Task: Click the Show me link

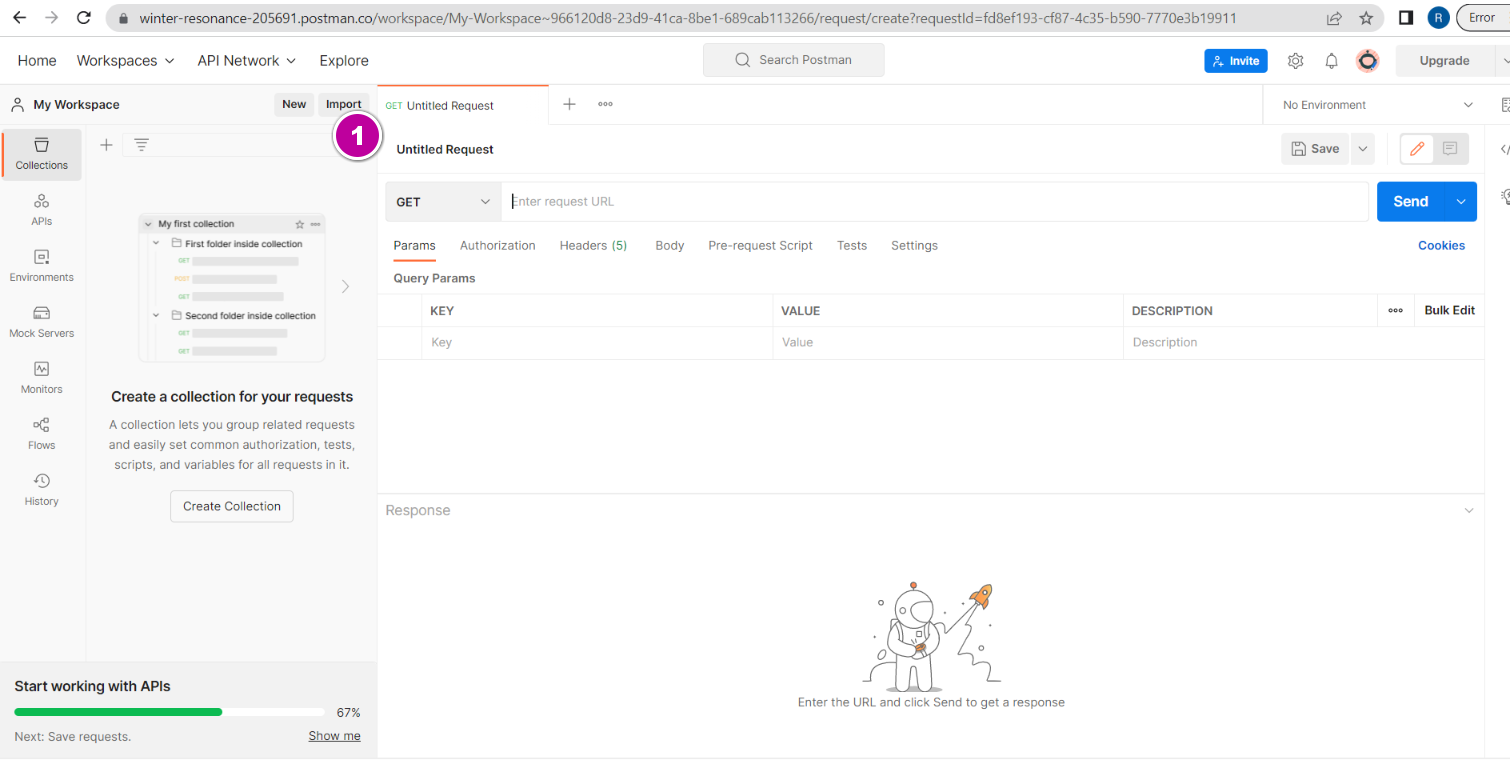Action: click(334, 736)
